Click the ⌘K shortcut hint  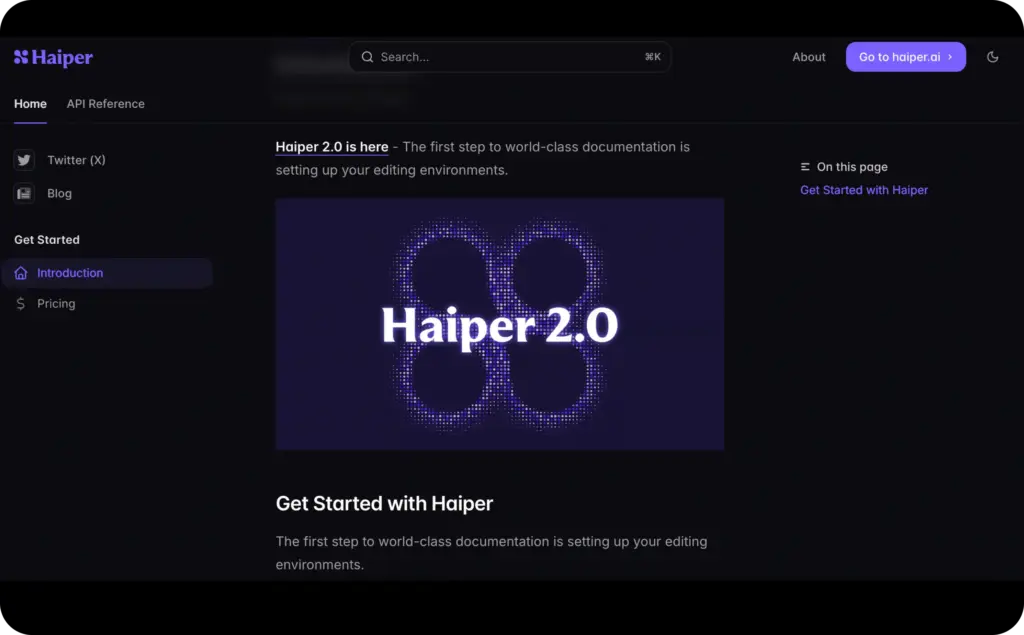pyautogui.click(x=652, y=57)
